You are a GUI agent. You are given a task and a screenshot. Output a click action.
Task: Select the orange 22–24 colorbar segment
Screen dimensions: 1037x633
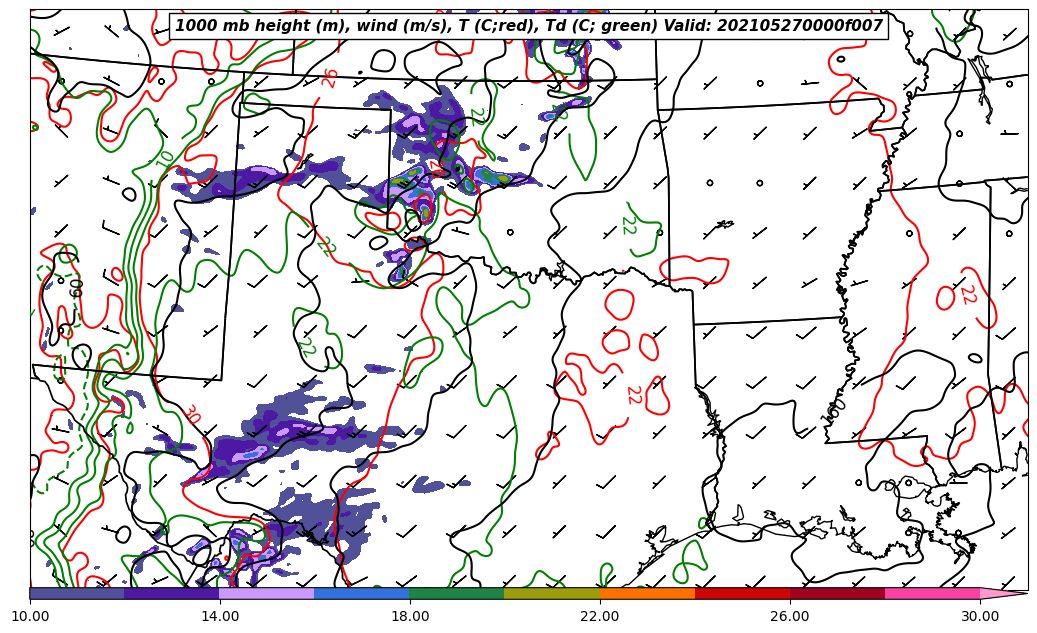click(x=647, y=593)
